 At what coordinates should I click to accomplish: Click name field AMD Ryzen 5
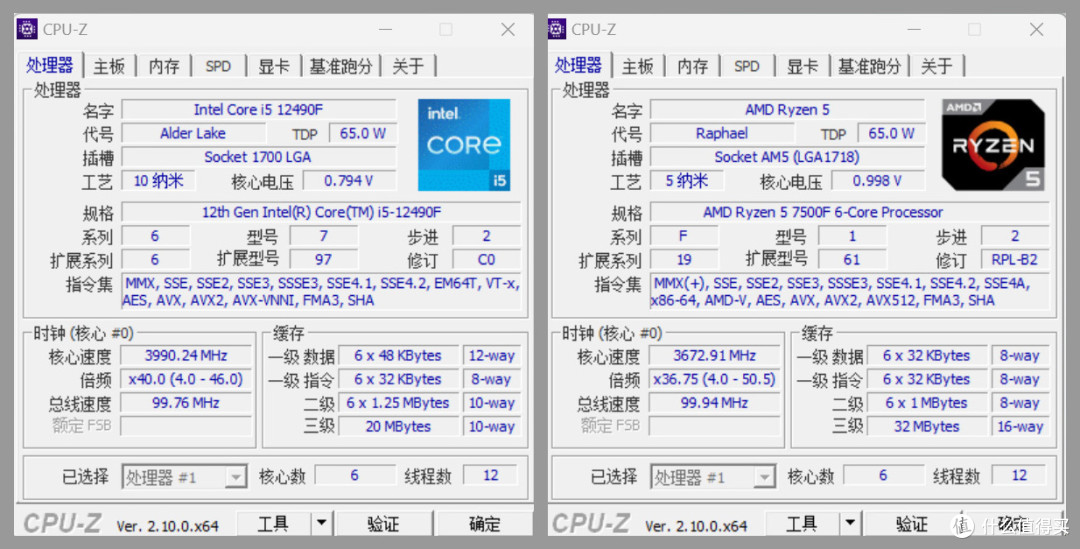click(x=787, y=110)
